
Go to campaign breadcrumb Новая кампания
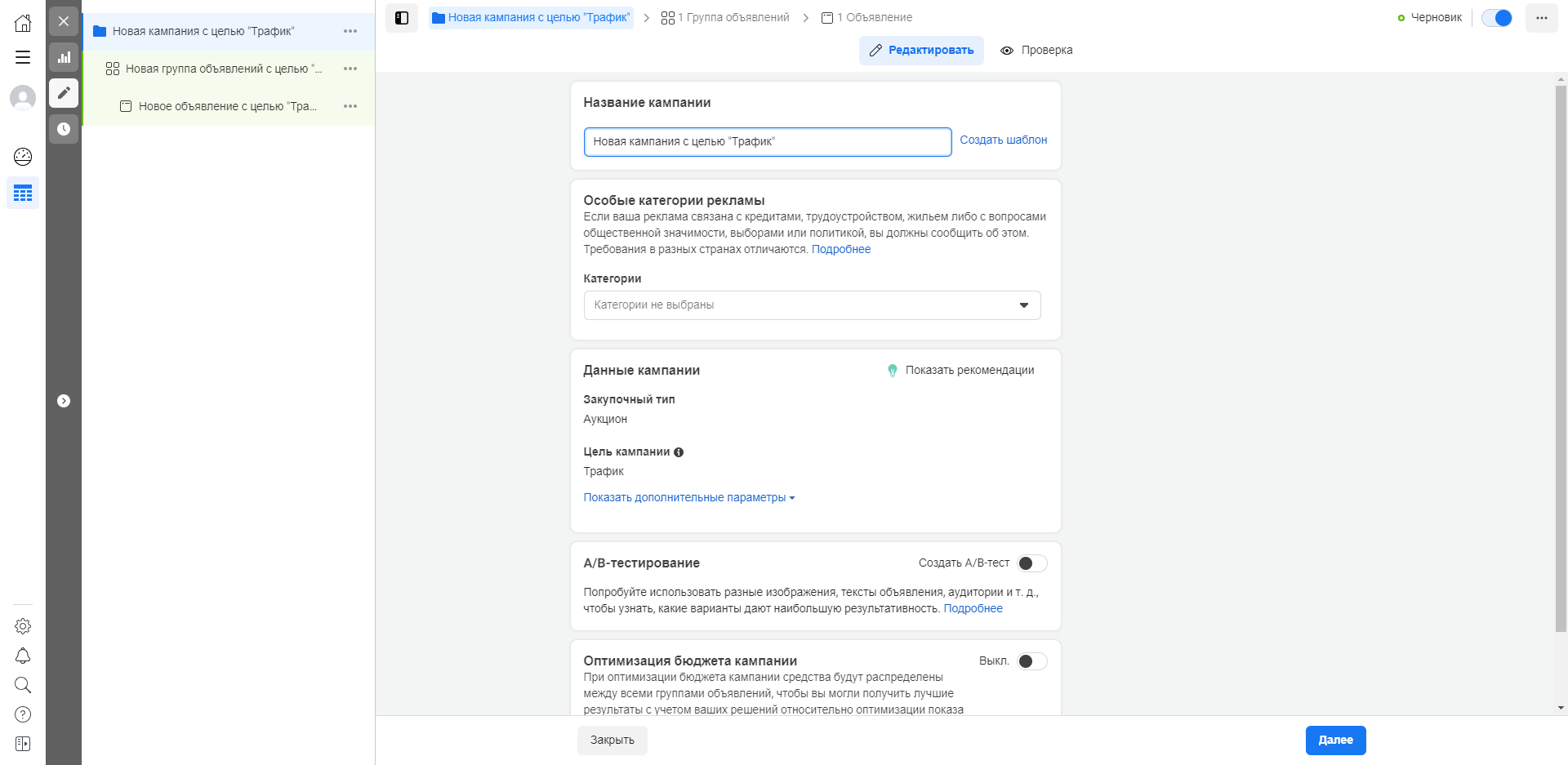pyautogui.click(x=531, y=18)
